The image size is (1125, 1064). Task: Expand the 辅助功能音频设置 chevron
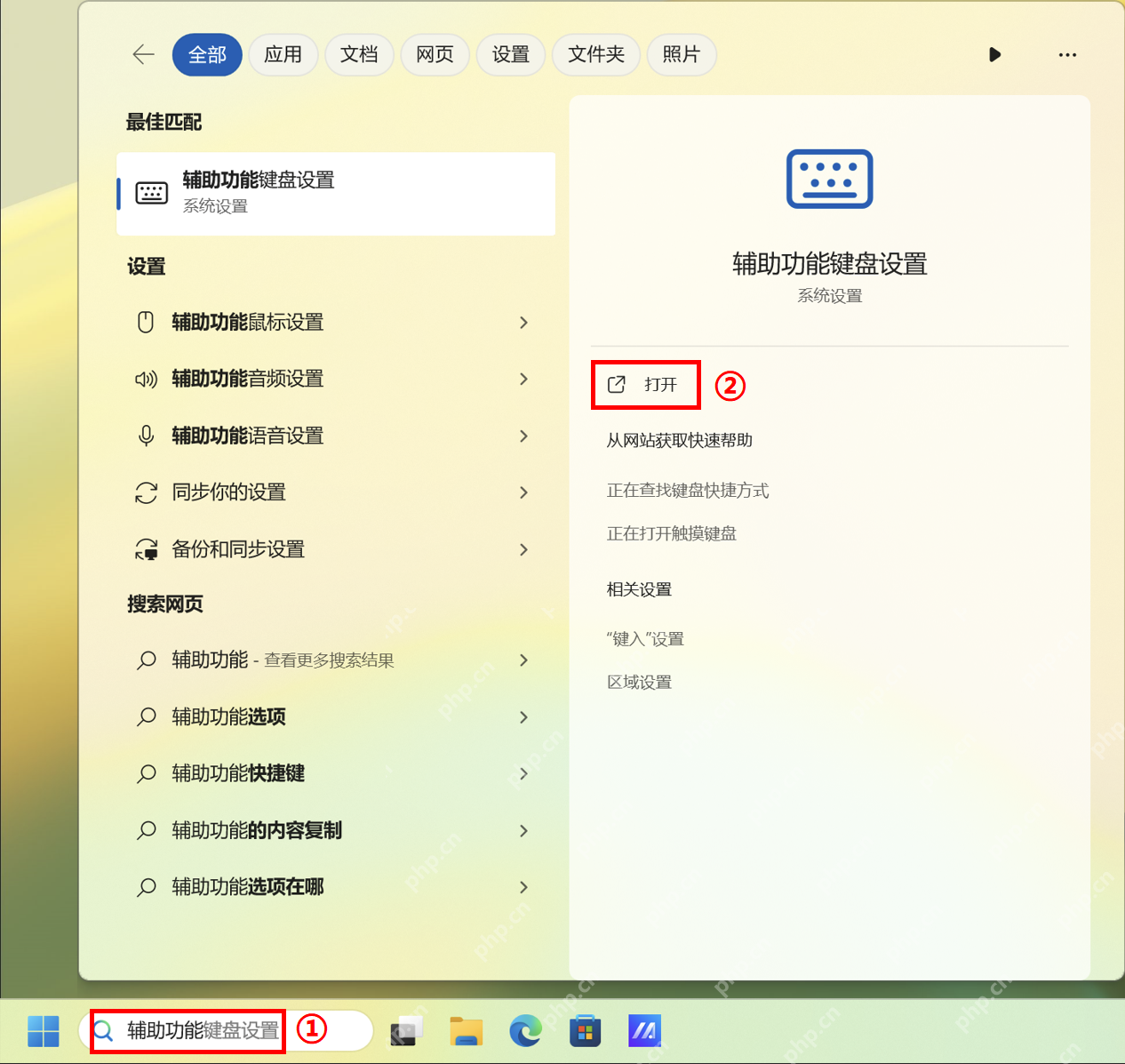click(523, 379)
